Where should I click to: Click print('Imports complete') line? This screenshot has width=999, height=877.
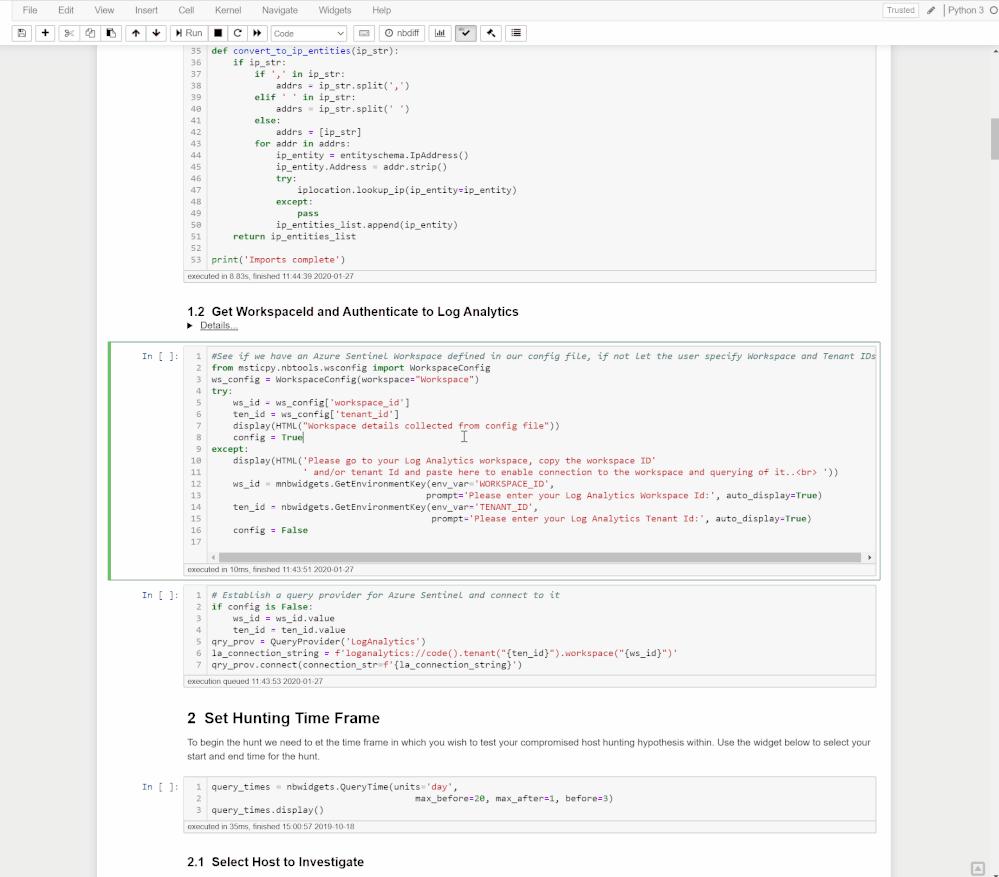point(278,260)
